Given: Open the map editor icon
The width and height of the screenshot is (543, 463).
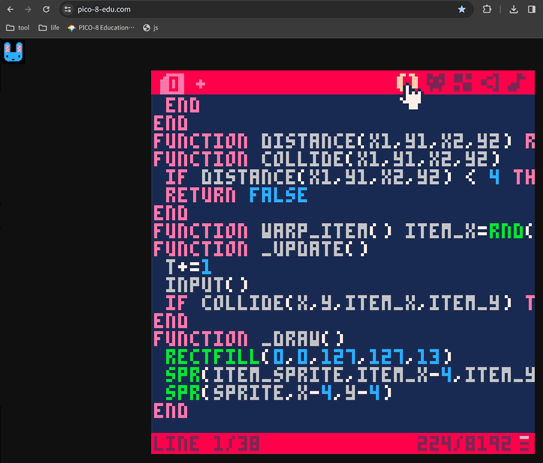Looking at the screenshot, I should point(463,82).
